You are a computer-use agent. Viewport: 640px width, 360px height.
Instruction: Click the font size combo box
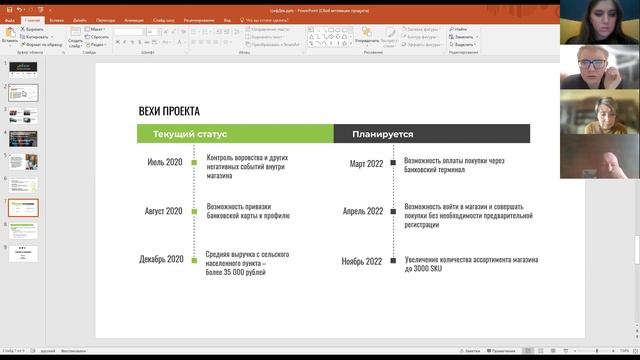coord(153,31)
